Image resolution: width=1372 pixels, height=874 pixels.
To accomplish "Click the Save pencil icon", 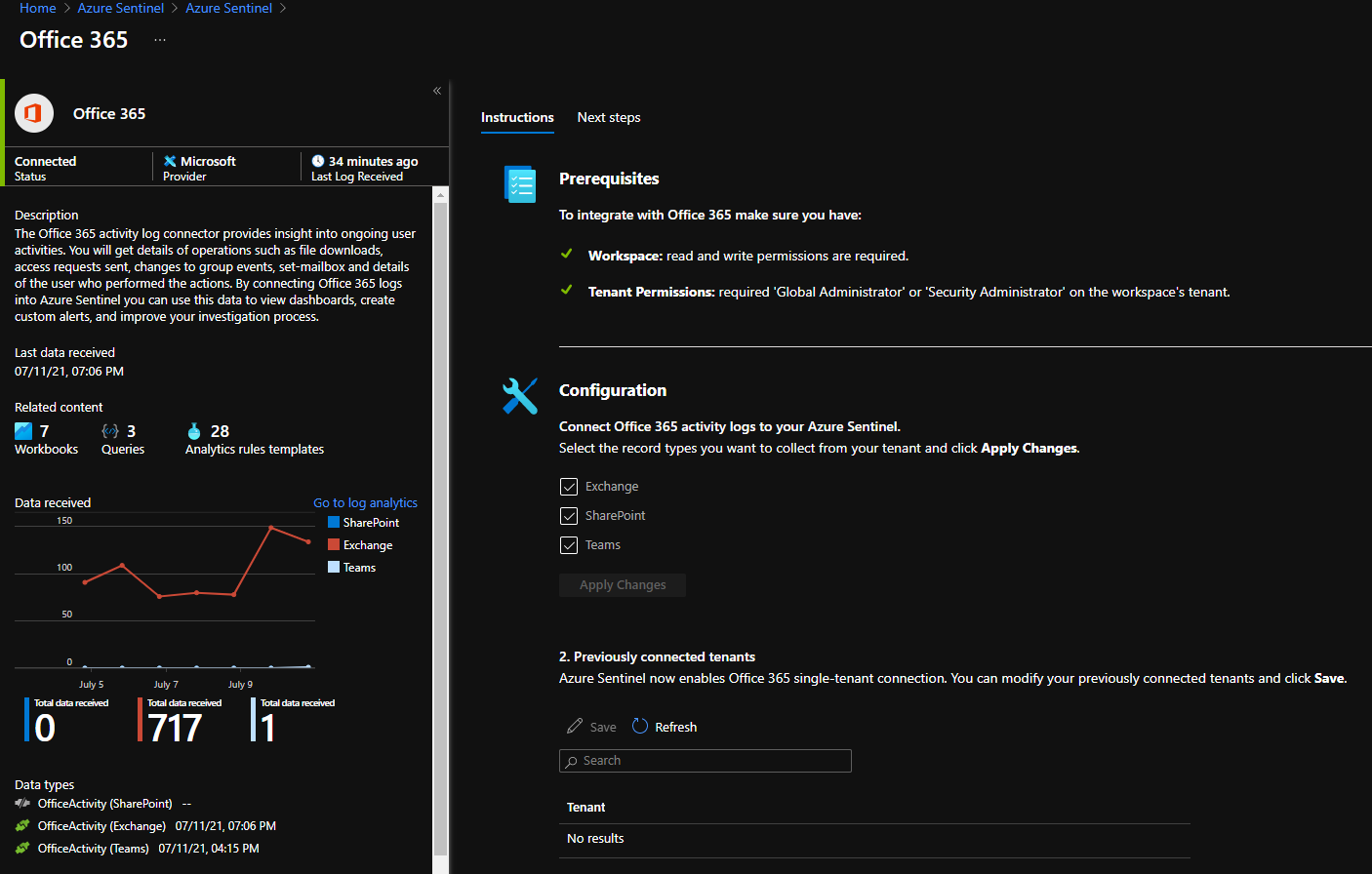I will [574, 726].
